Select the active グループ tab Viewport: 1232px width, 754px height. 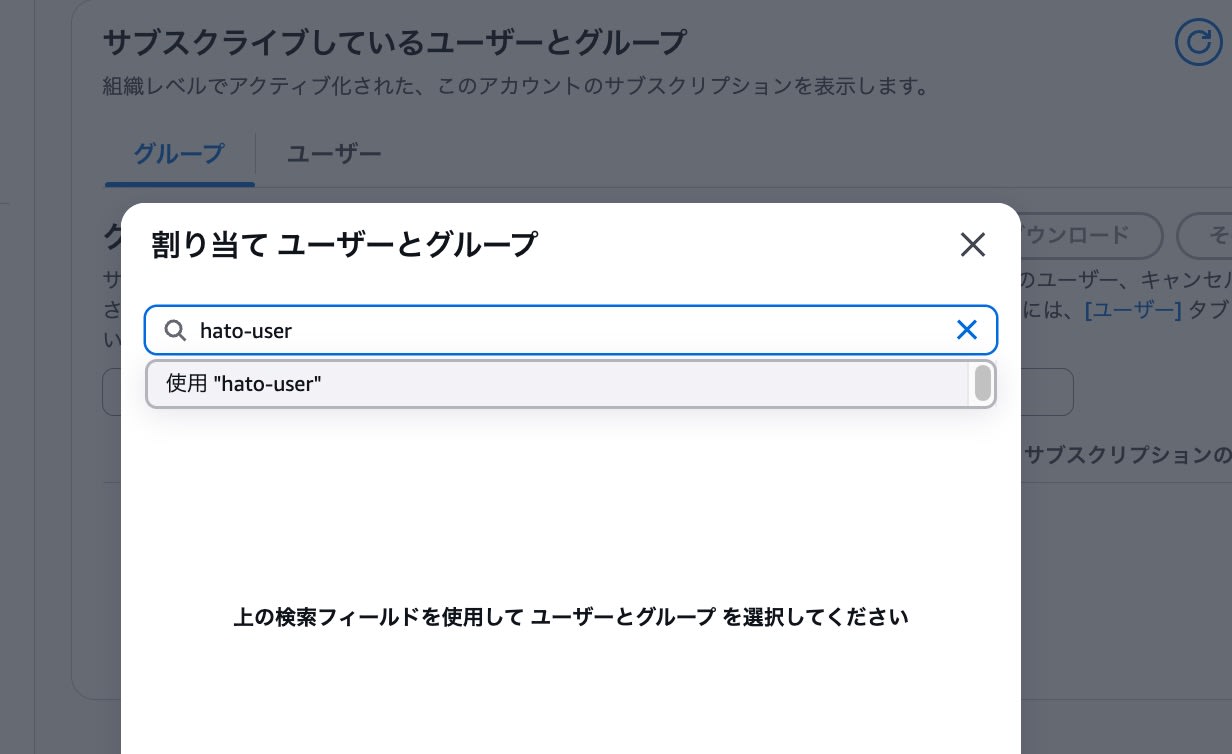[x=179, y=154]
